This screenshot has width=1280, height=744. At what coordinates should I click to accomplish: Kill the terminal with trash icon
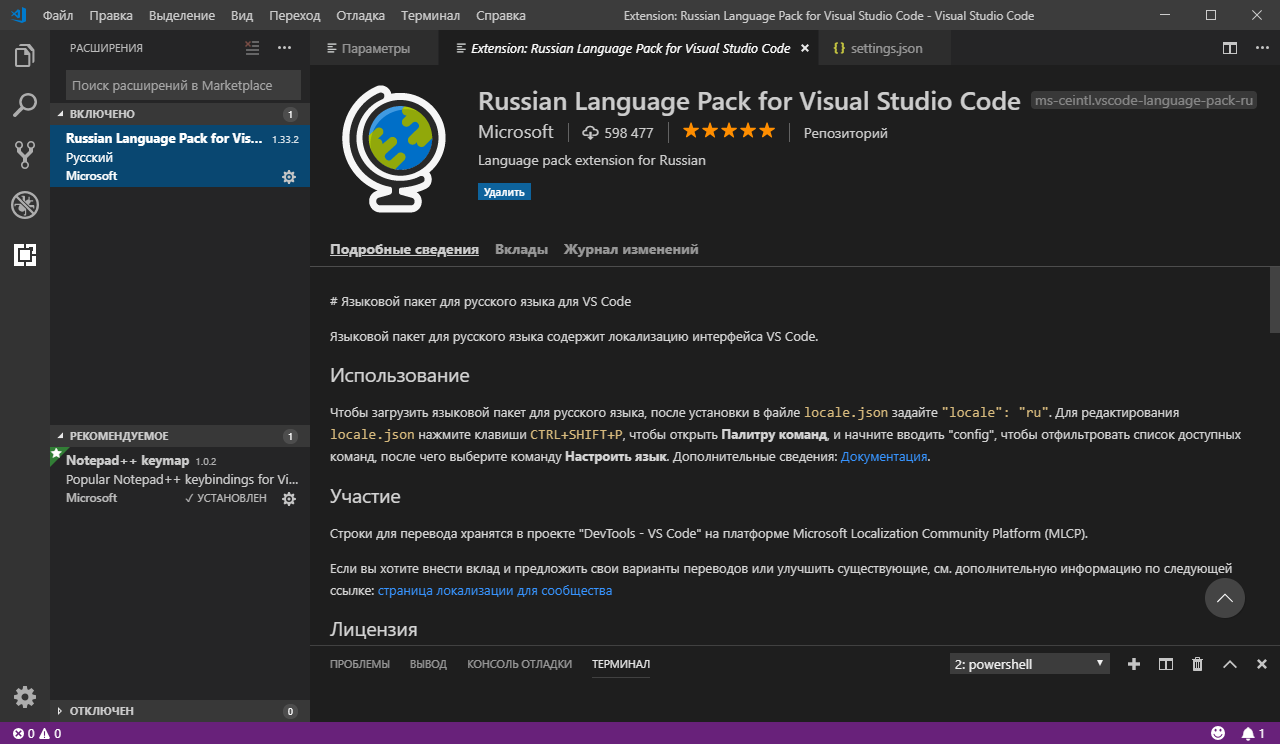1198,664
